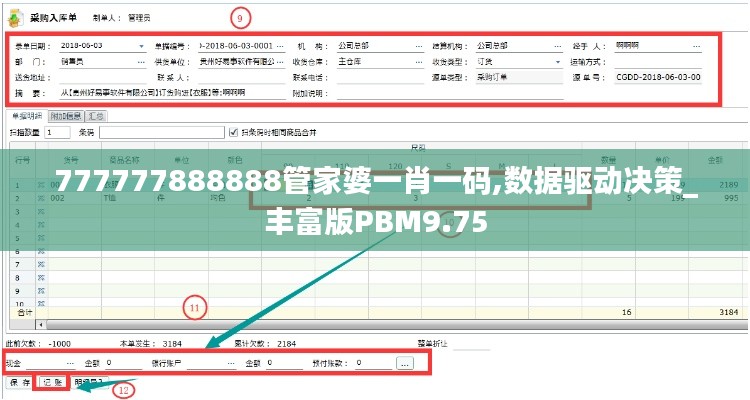The height and width of the screenshot is (400, 750).
Task: Click the ellipsis button after 预付账款
Action: pyautogui.click(x=405, y=364)
